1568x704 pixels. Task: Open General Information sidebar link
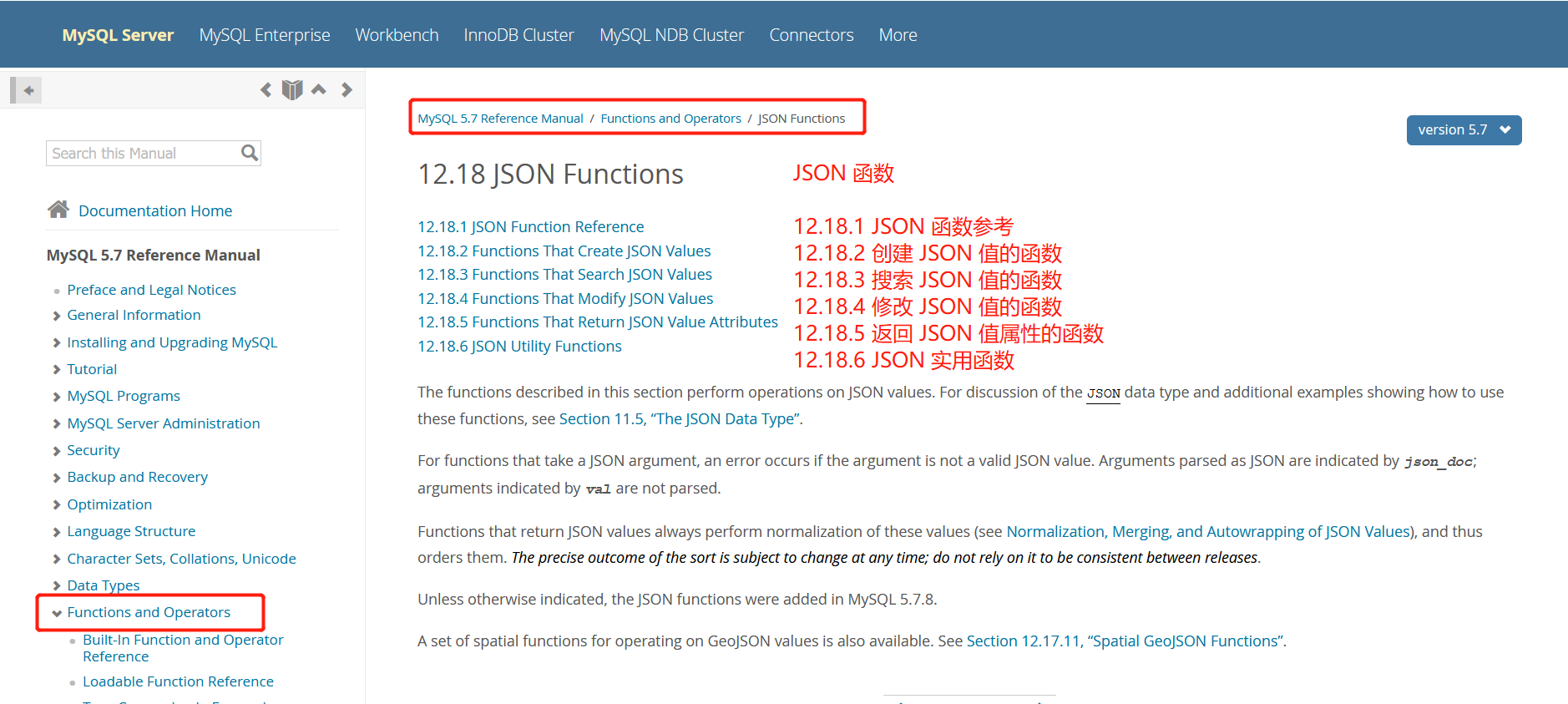tap(134, 316)
